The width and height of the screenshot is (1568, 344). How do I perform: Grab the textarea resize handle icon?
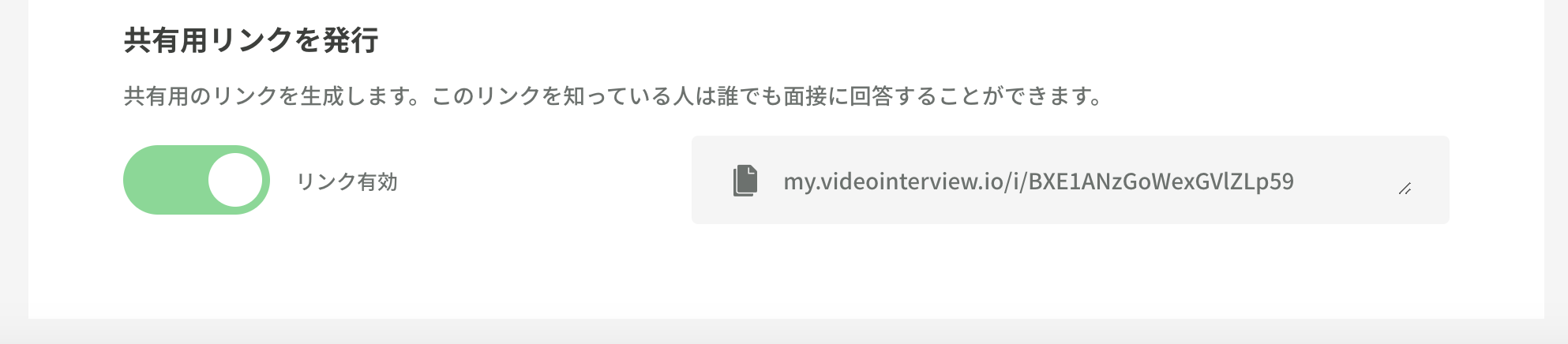point(1405,189)
